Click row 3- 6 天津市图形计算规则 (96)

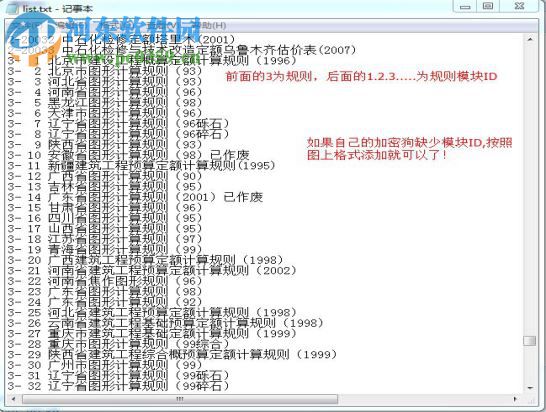pos(105,113)
